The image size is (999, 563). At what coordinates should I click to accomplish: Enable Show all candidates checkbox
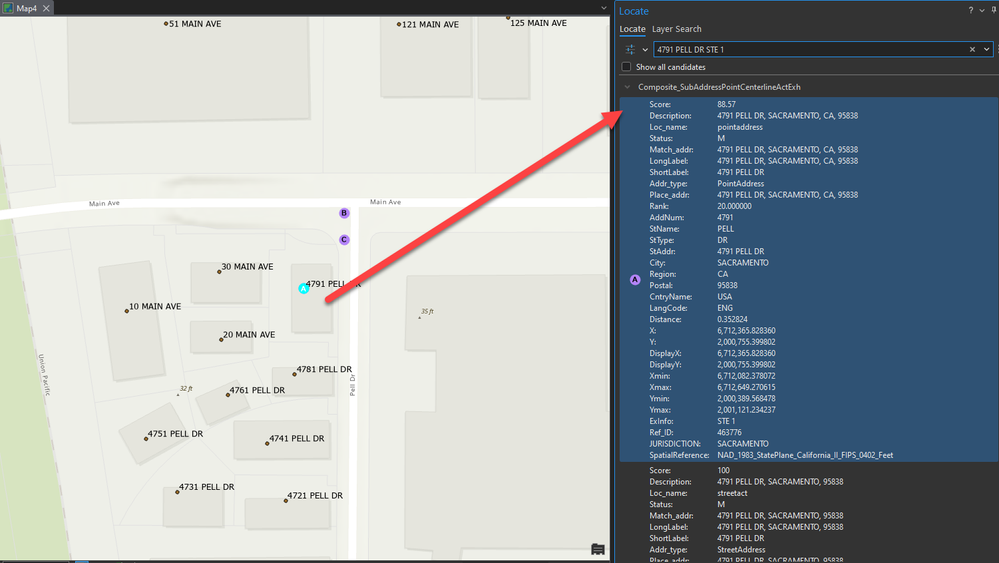(x=626, y=67)
